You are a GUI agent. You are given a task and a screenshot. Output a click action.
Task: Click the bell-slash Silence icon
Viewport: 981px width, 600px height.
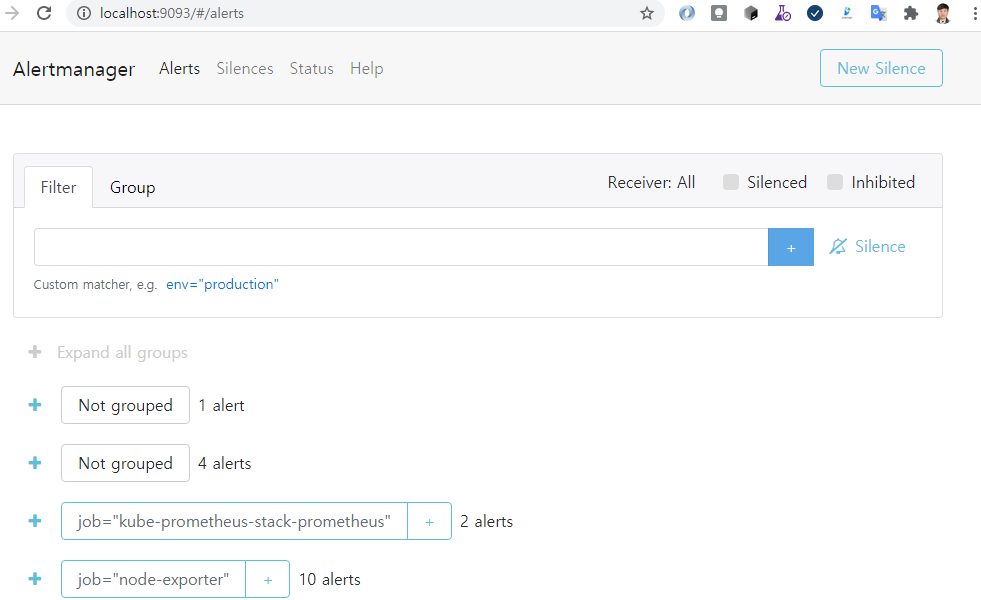[838, 247]
